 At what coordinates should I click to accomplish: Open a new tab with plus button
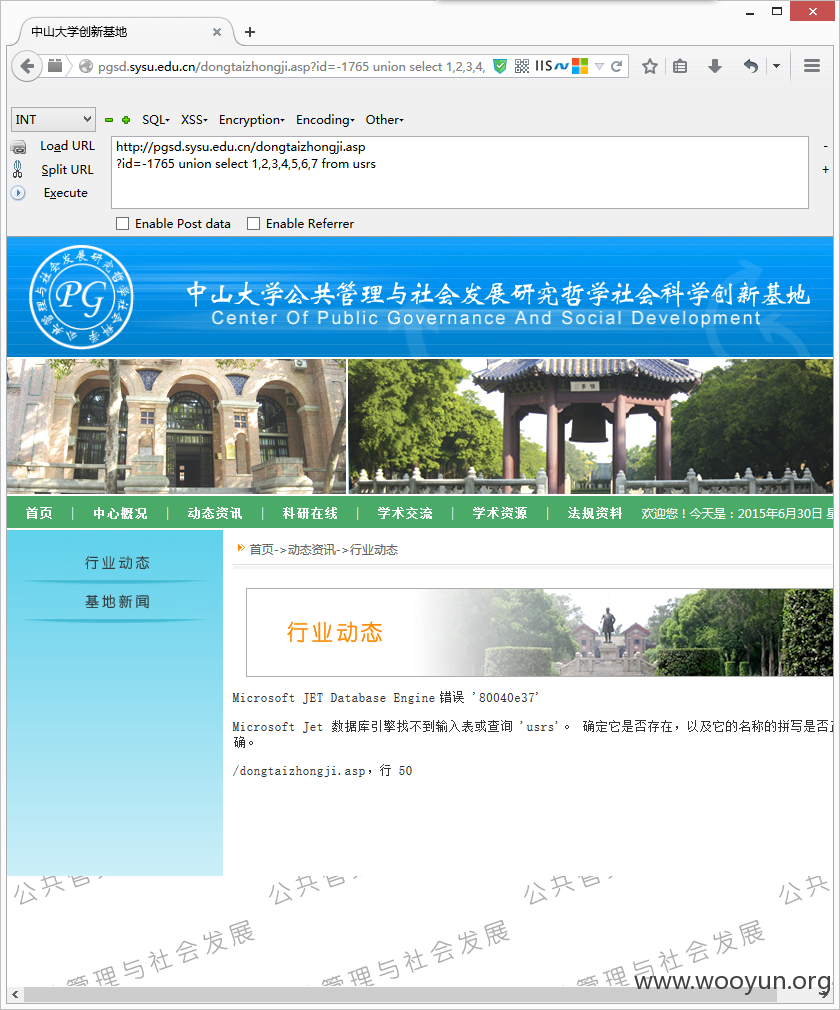250,32
